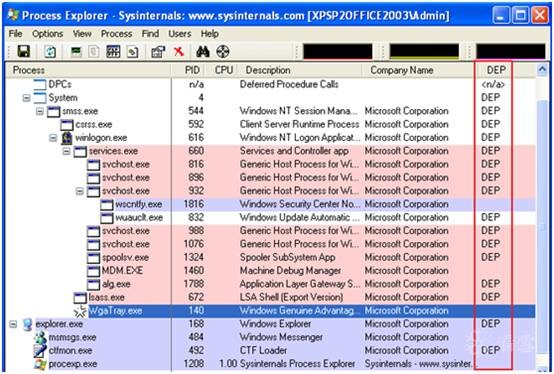Click the ctfmon.exe pen icon

[40, 350]
